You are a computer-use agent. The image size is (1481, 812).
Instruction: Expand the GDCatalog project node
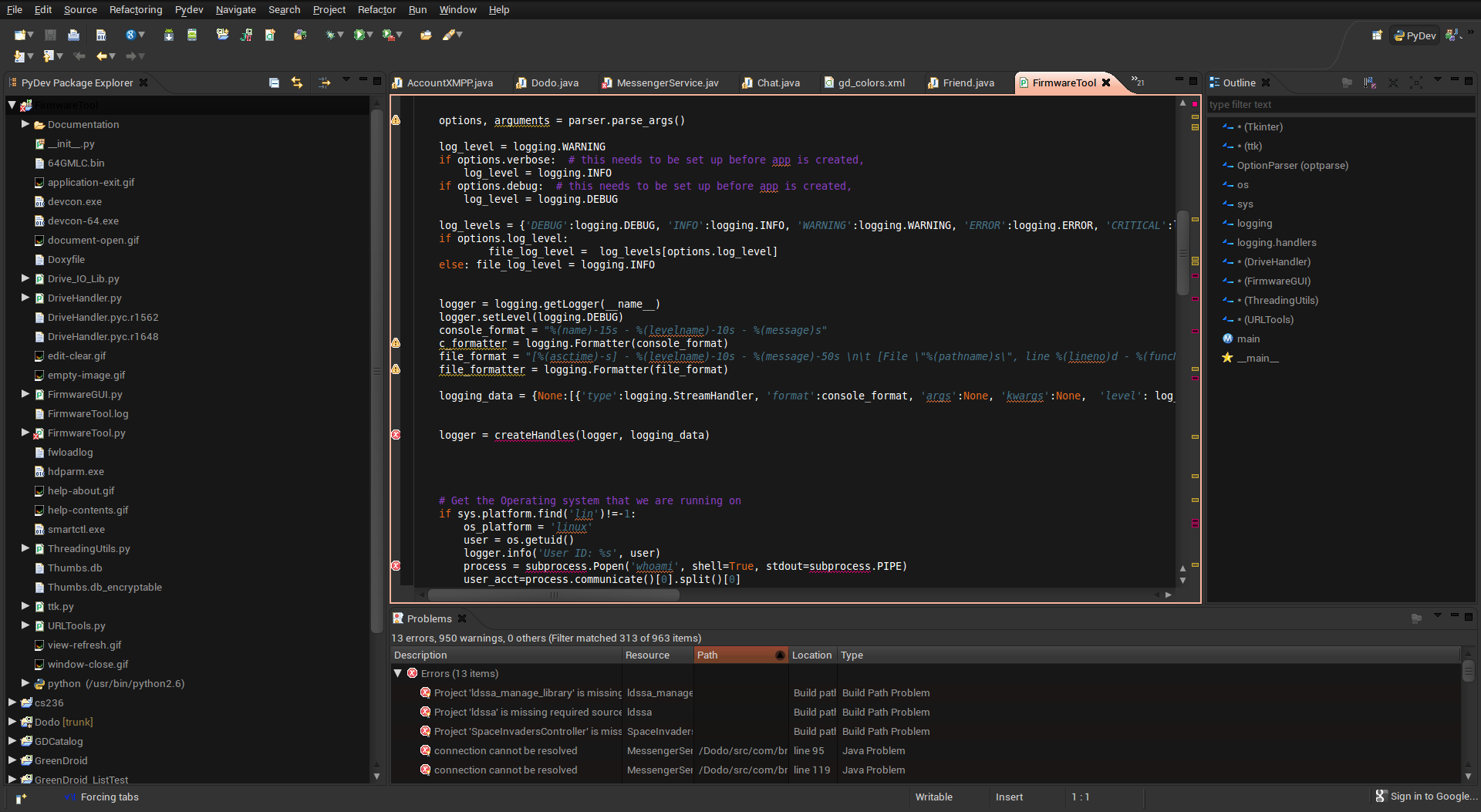click(12, 741)
